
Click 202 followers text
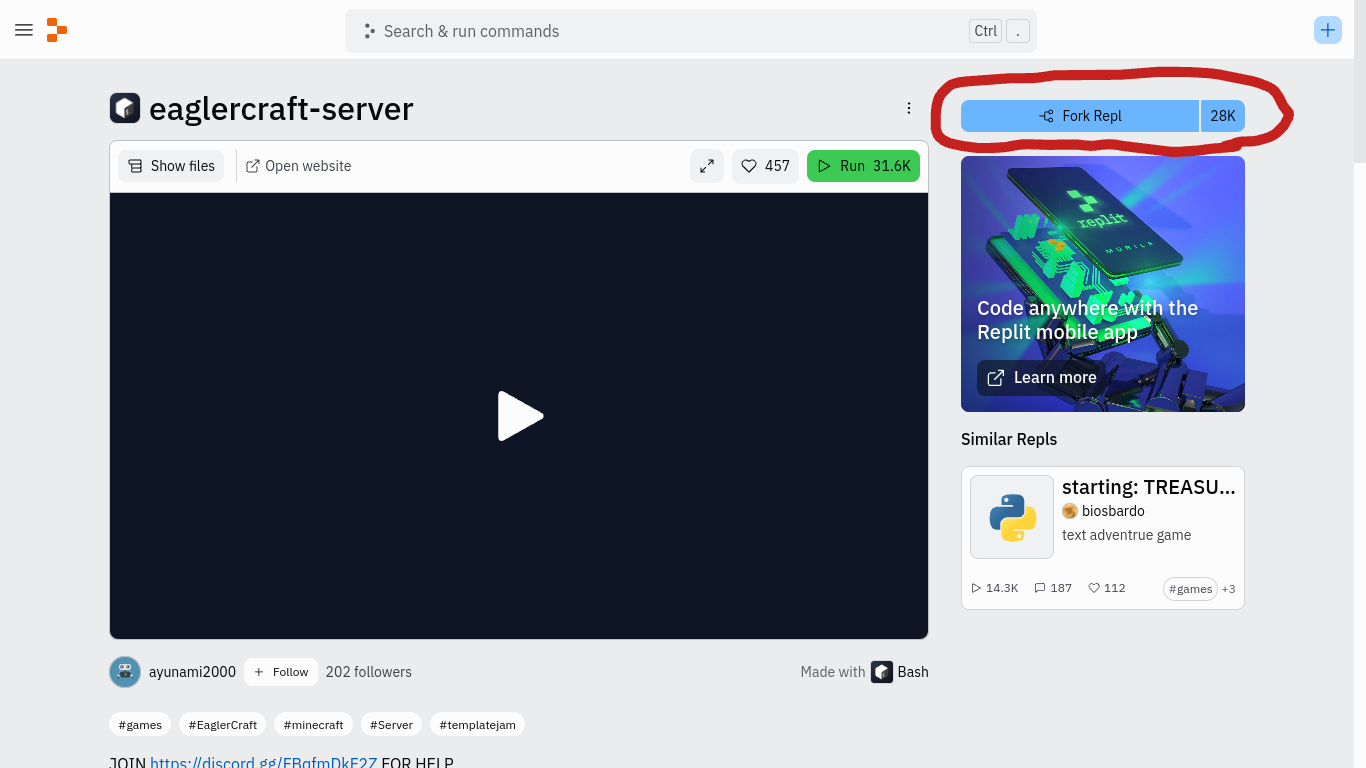coord(369,672)
